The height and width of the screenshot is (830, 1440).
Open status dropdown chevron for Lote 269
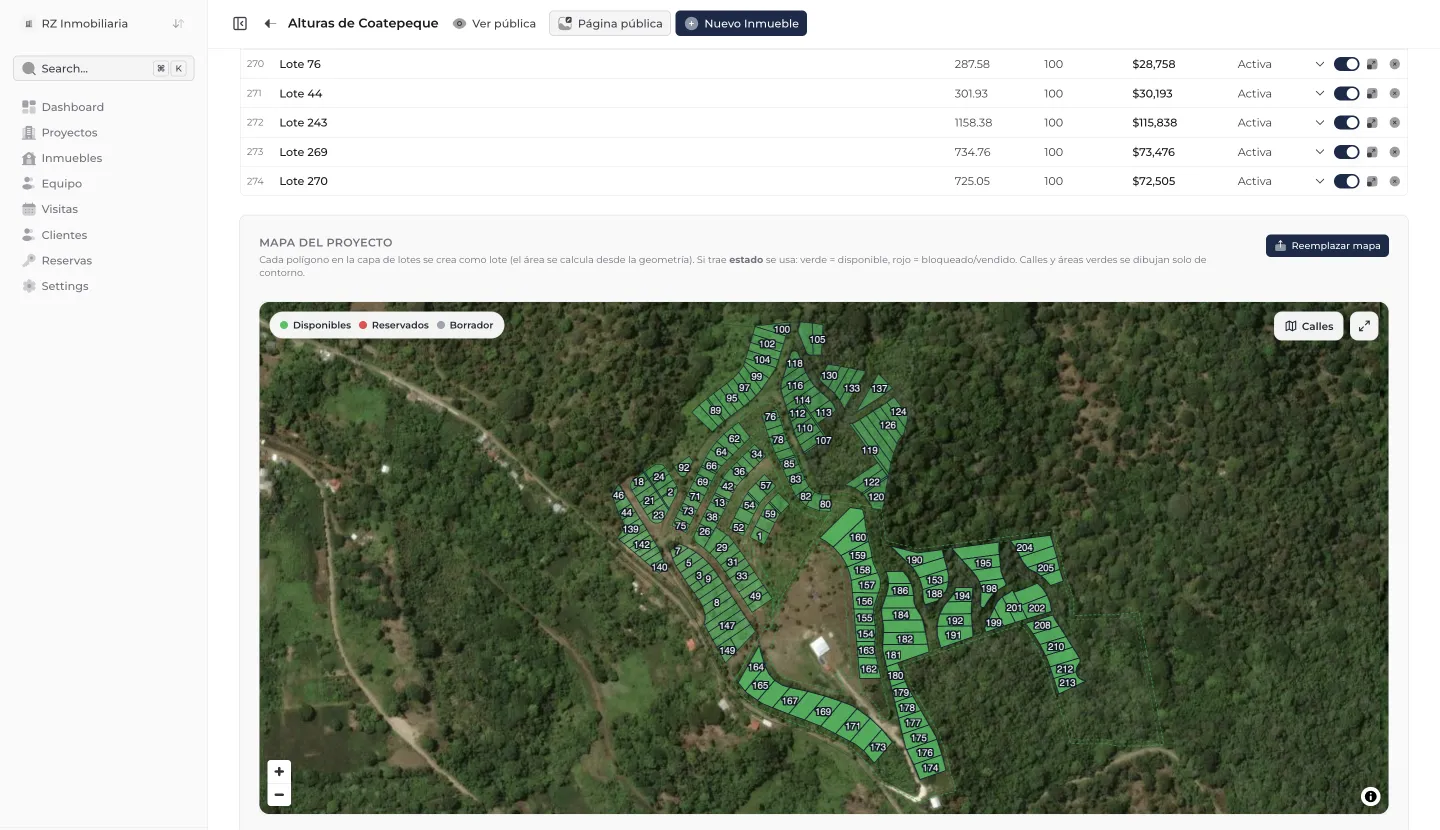[1320, 152]
